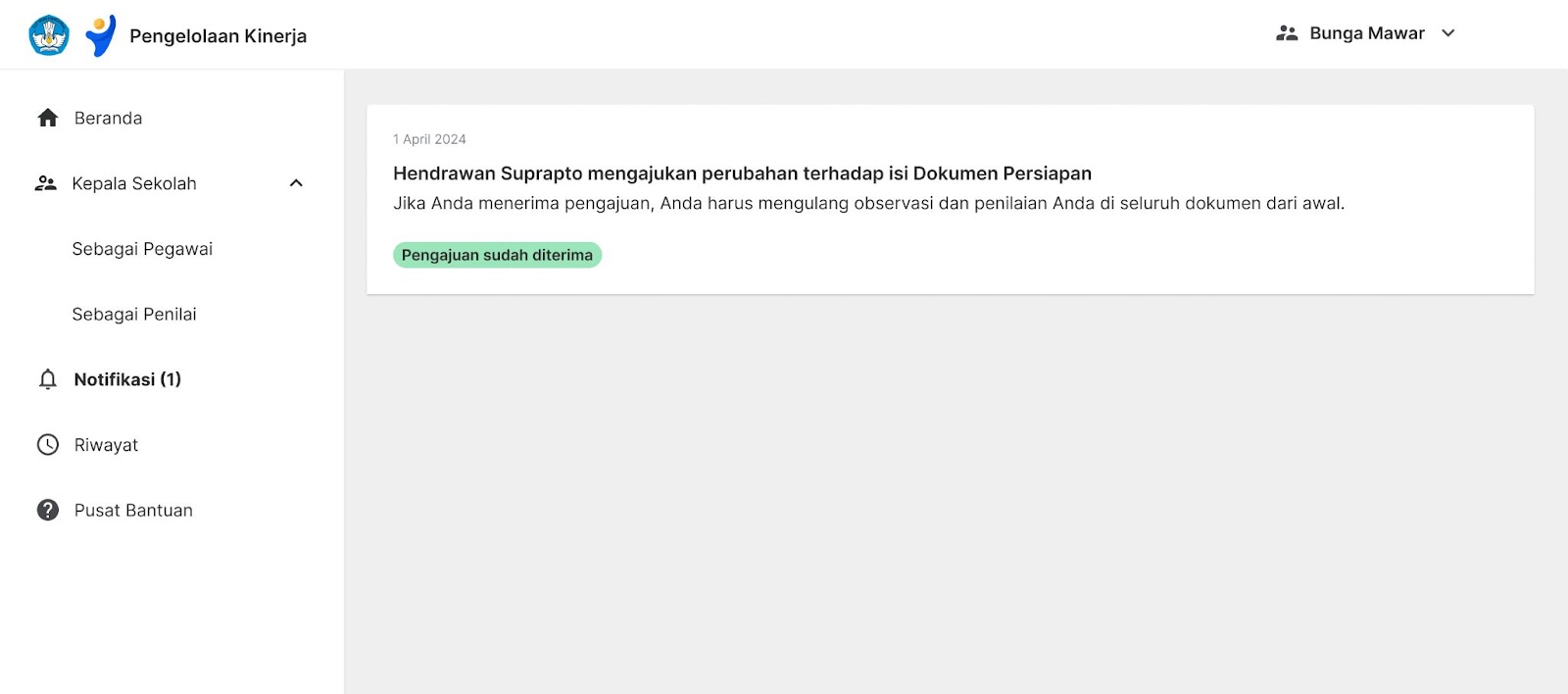Open the Sebagai Pegawai submenu item
This screenshot has height=694, width=1568.
142,249
